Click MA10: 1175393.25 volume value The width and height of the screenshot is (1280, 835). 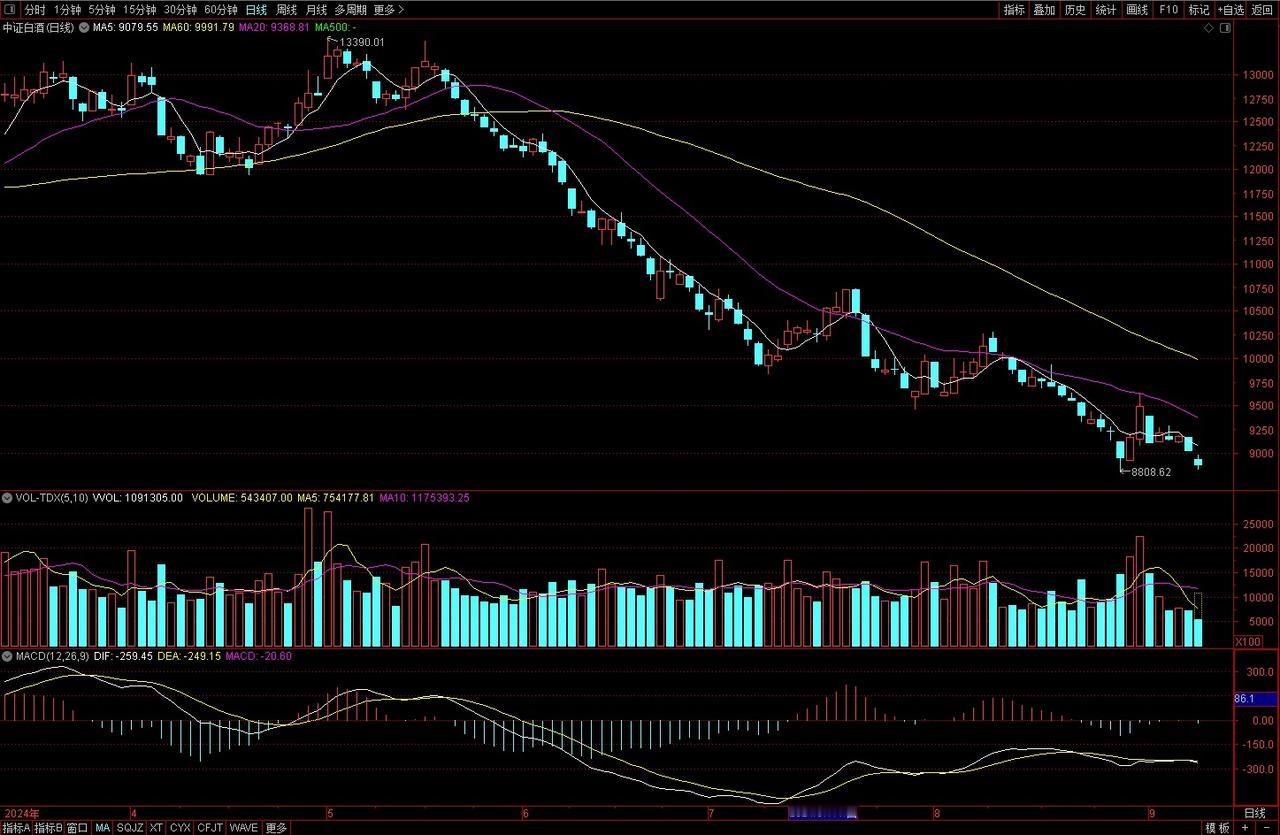pyautogui.click(x=424, y=497)
